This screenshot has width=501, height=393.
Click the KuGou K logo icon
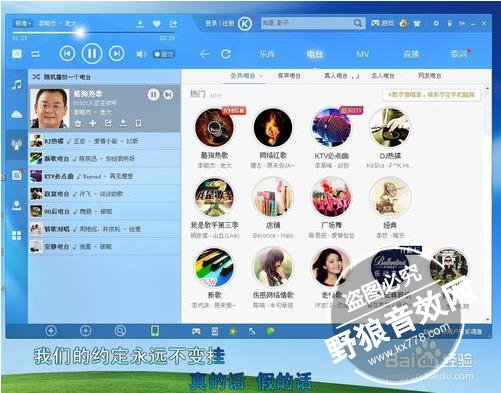(x=245, y=24)
